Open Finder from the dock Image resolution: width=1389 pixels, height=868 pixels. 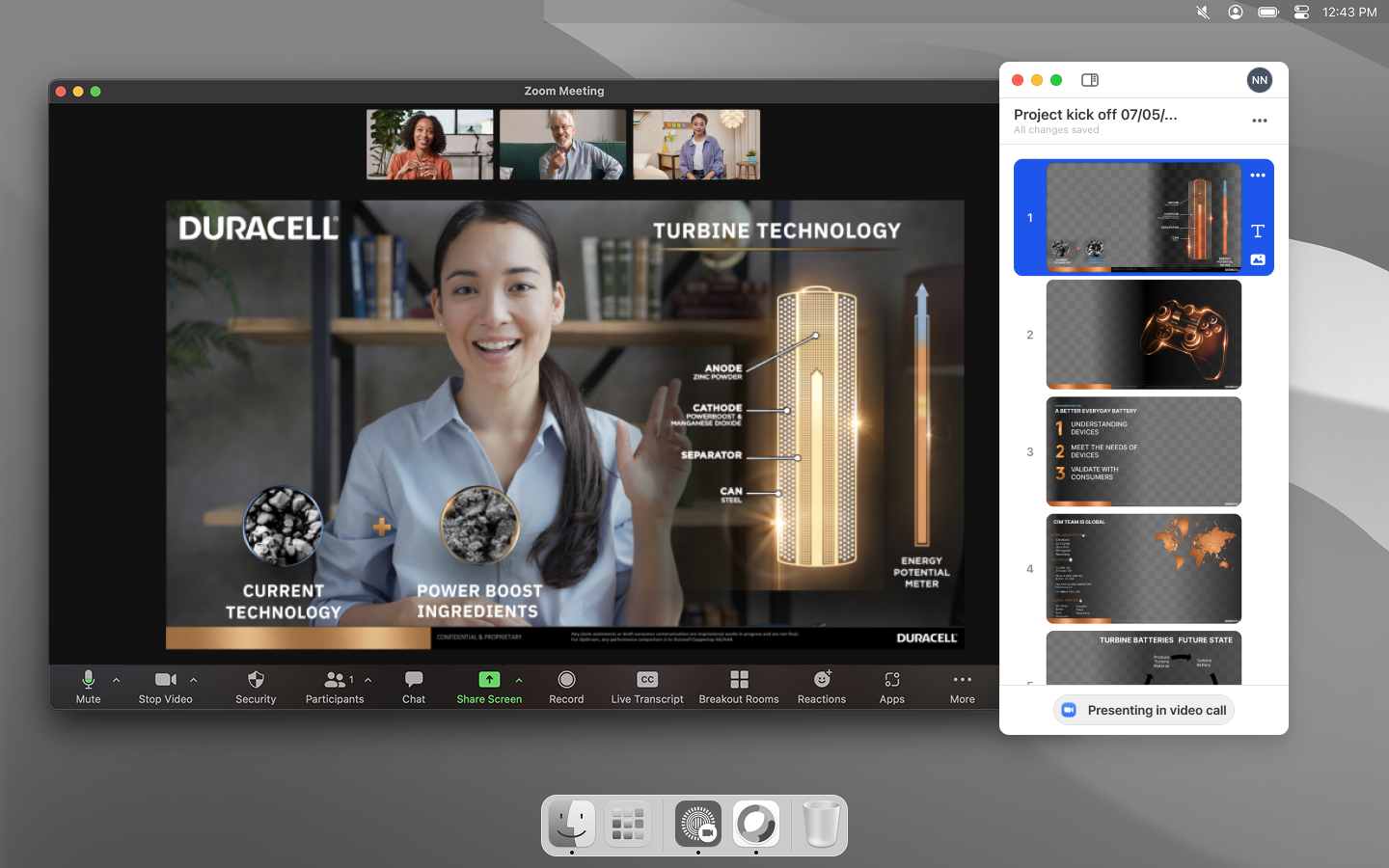pos(572,824)
